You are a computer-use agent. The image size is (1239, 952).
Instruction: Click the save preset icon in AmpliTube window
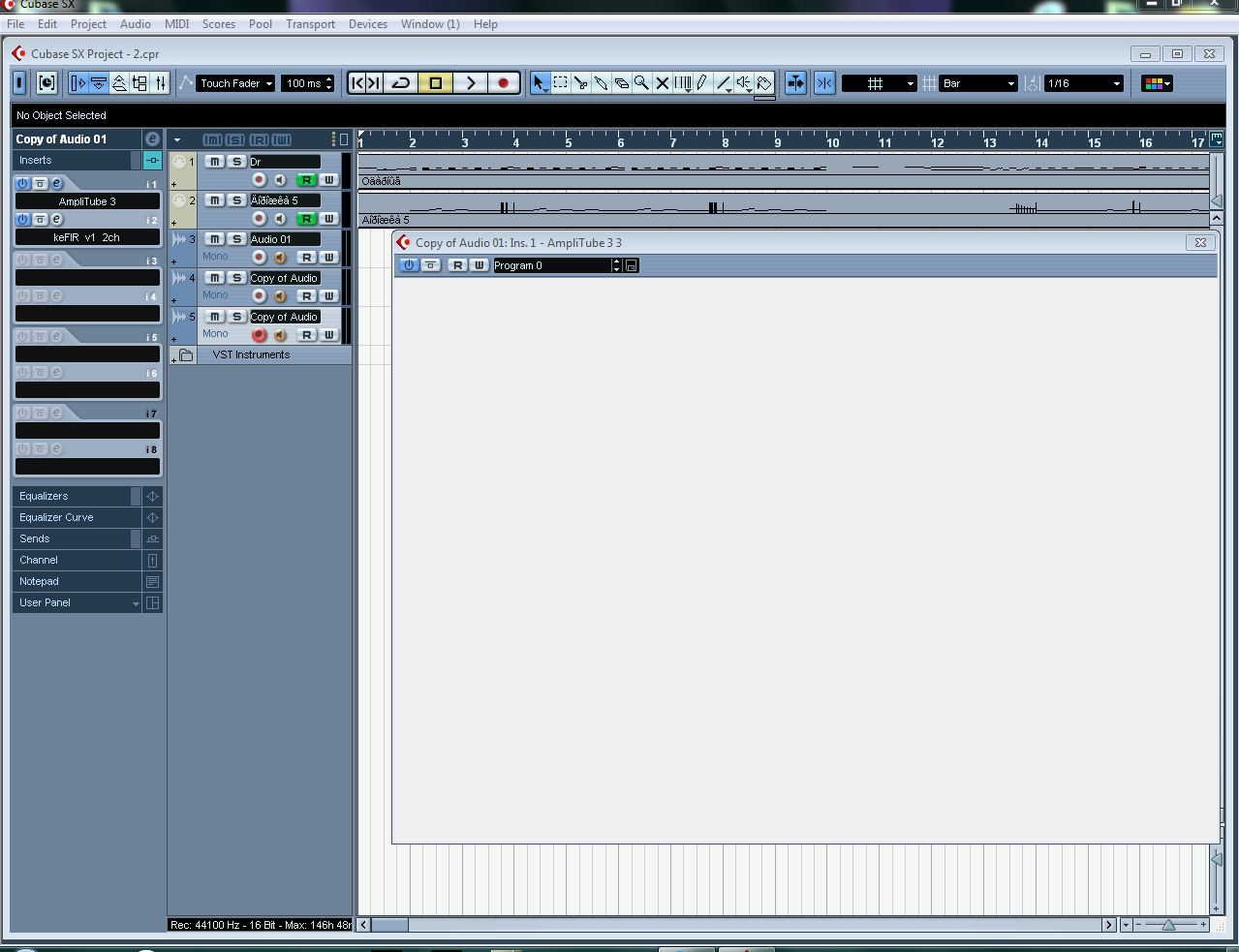coord(632,265)
